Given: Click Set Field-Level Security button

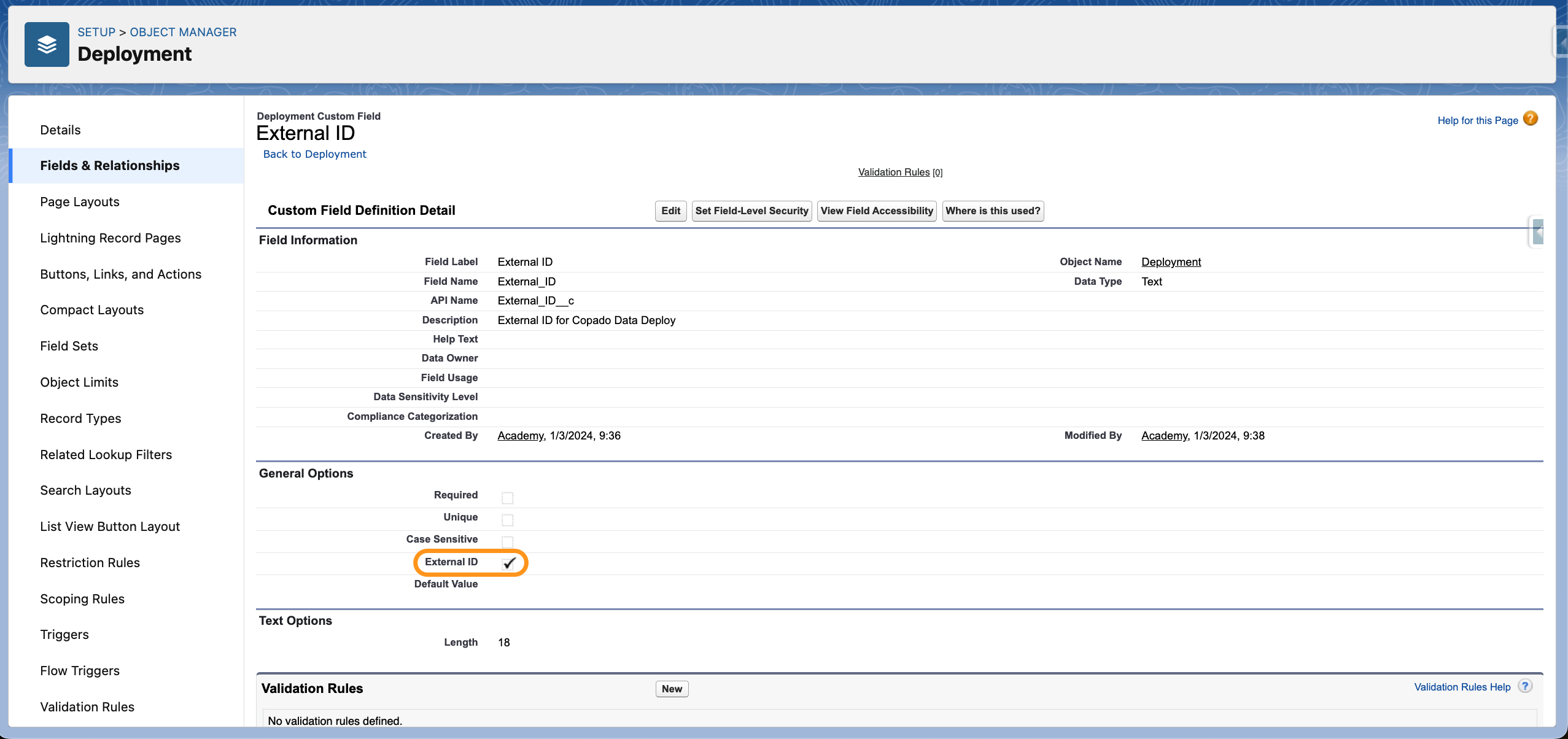Looking at the screenshot, I should coord(751,211).
